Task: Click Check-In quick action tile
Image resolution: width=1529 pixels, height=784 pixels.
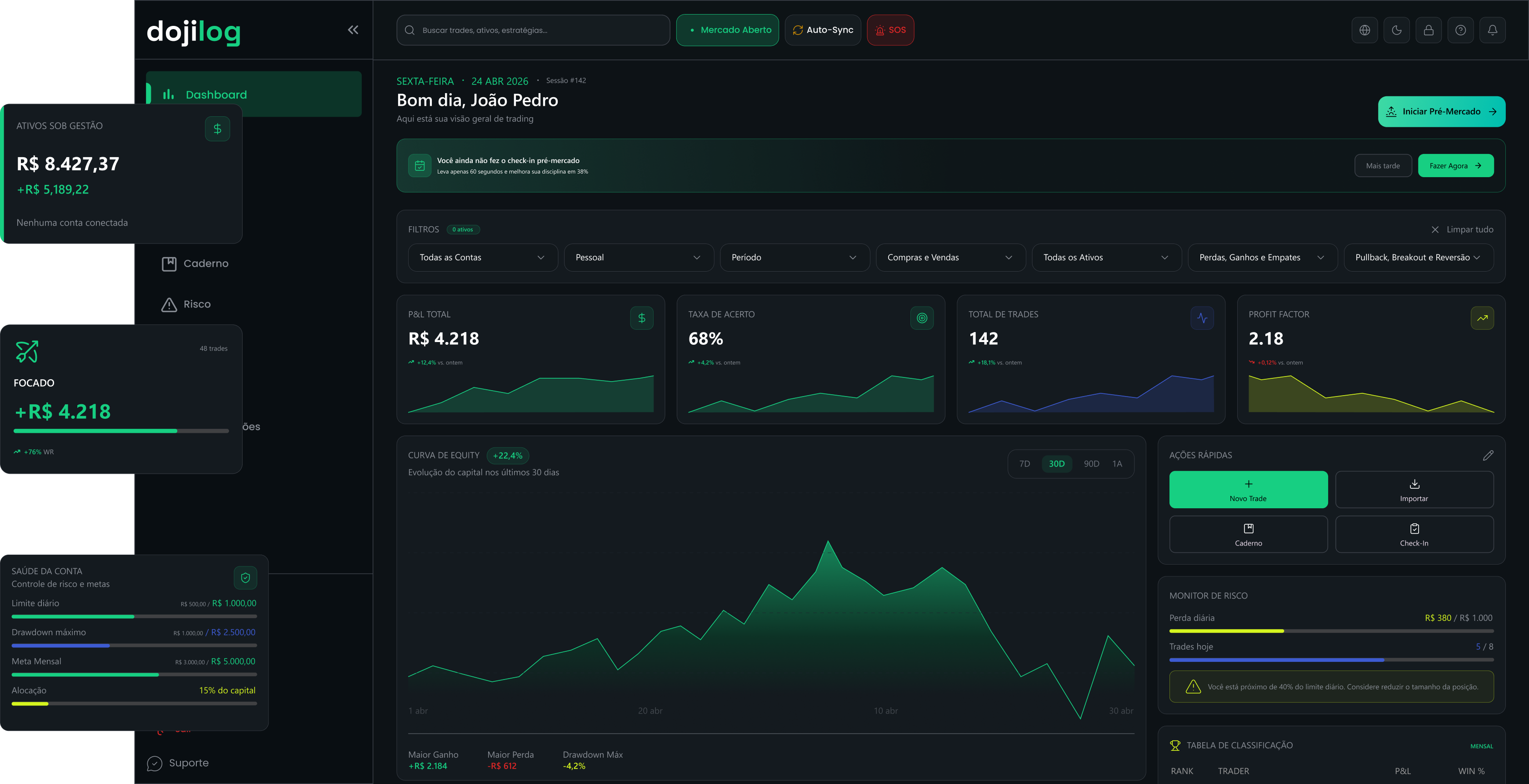Action: pos(1414,534)
